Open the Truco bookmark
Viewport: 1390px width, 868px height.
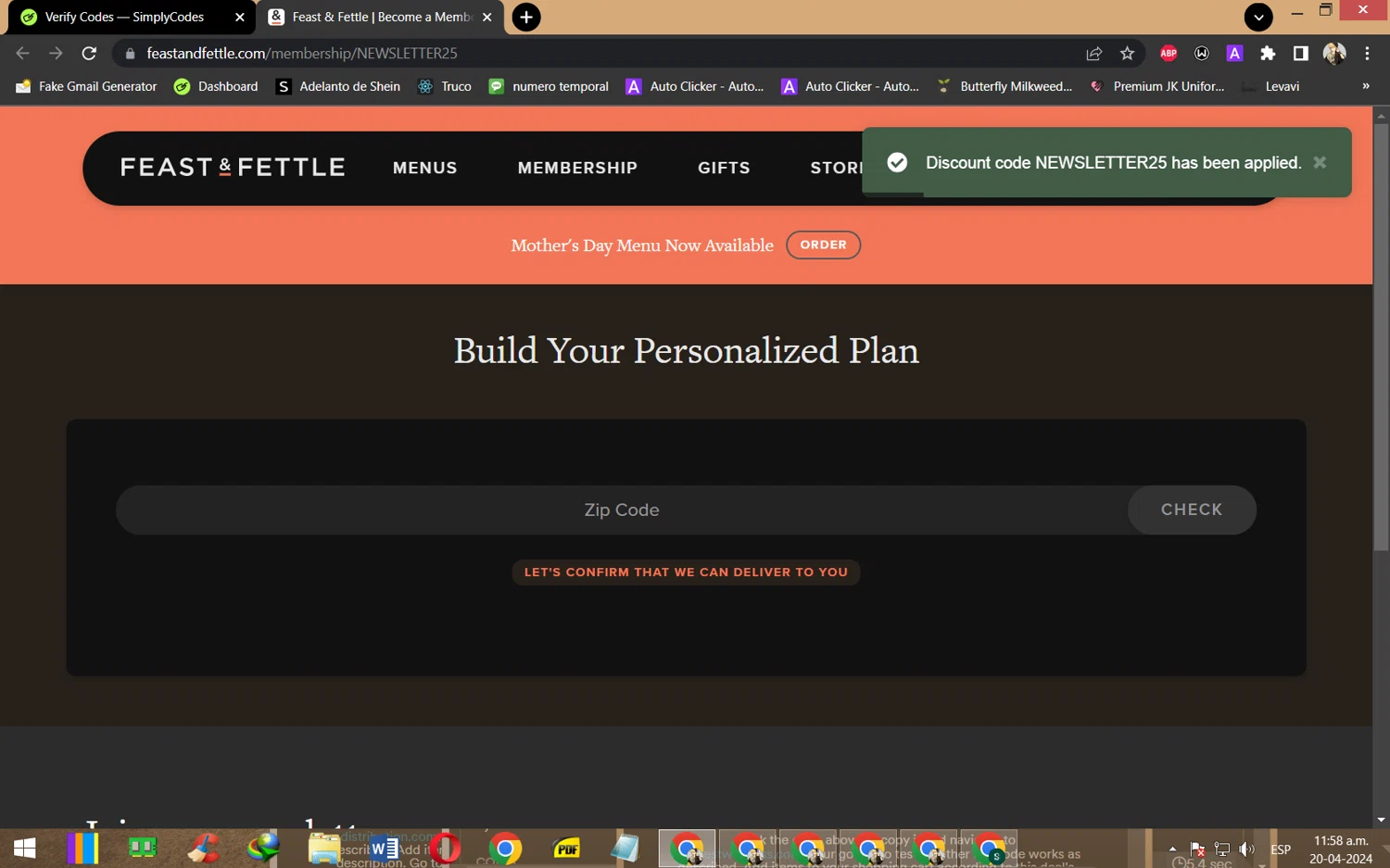445,86
